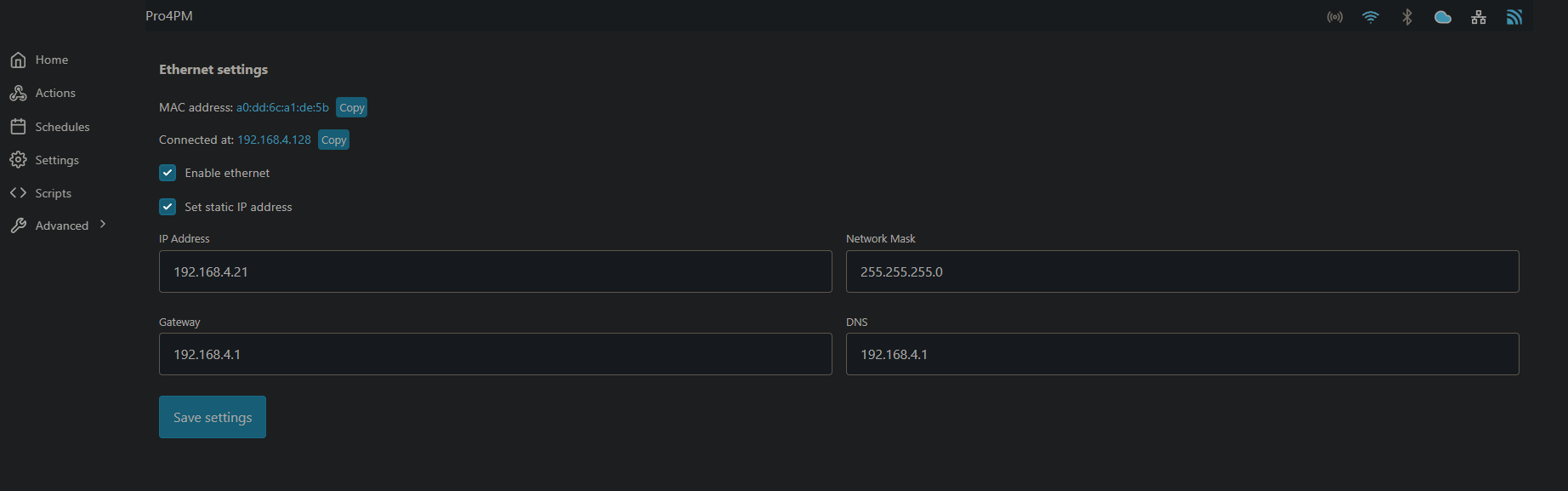Click the access point broadcast icon
The image size is (1568, 491).
click(1335, 17)
